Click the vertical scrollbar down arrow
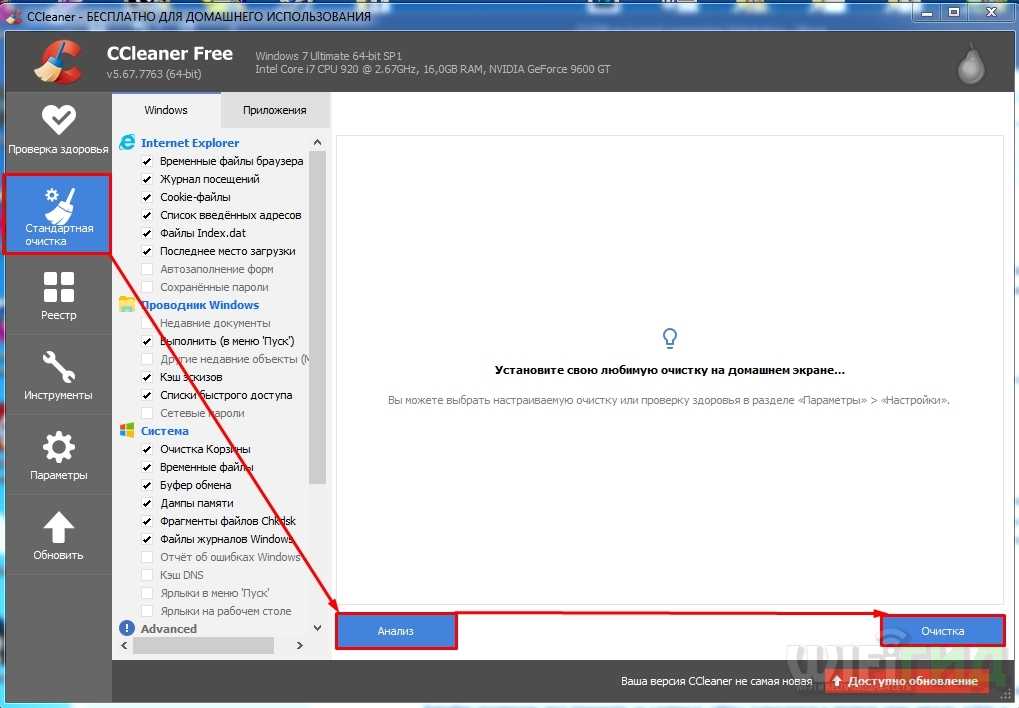1019x708 pixels. [x=318, y=628]
